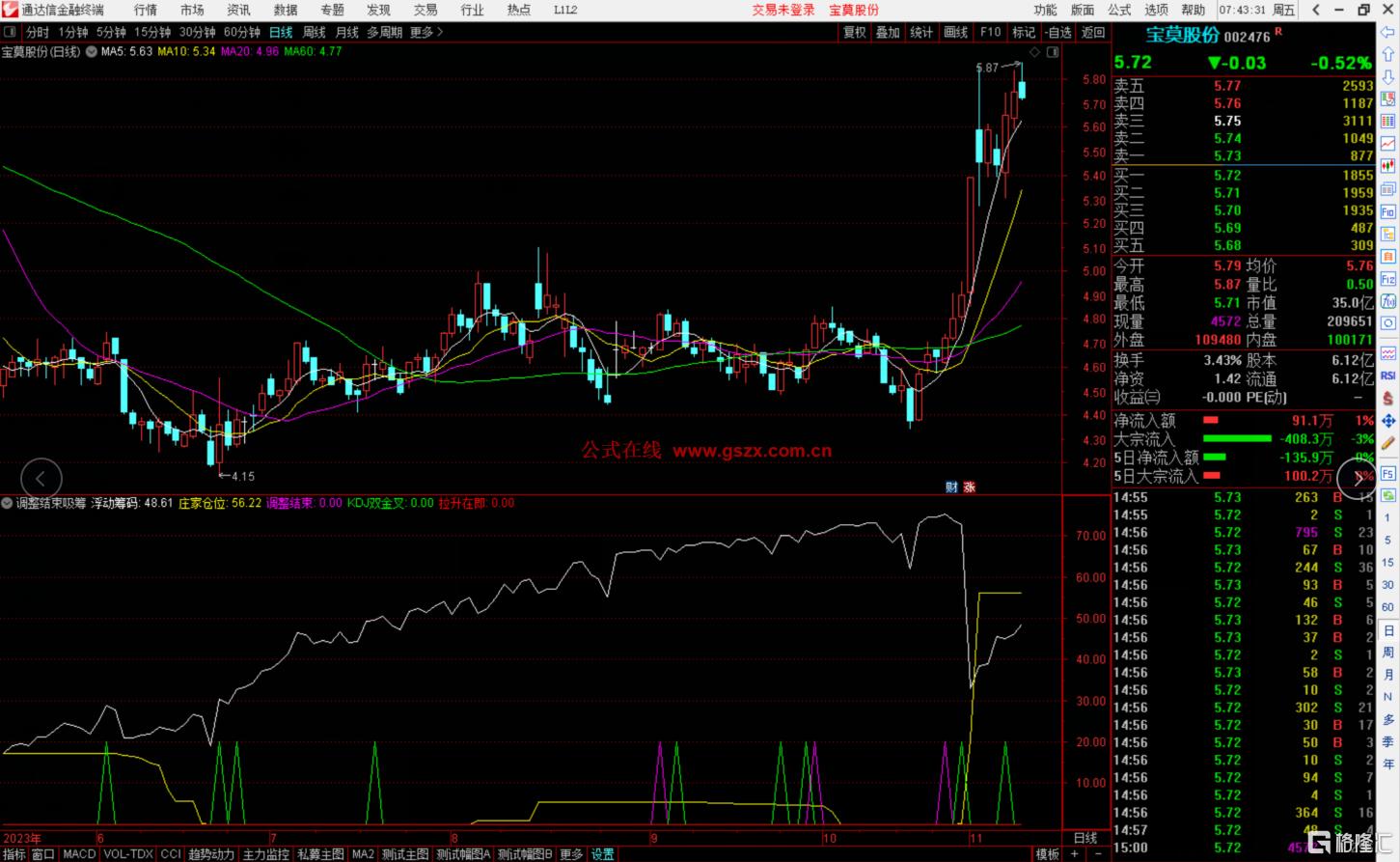The height and width of the screenshot is (862, 1400).
Task: Select the 月线 period tab
Action: [346, 32]
